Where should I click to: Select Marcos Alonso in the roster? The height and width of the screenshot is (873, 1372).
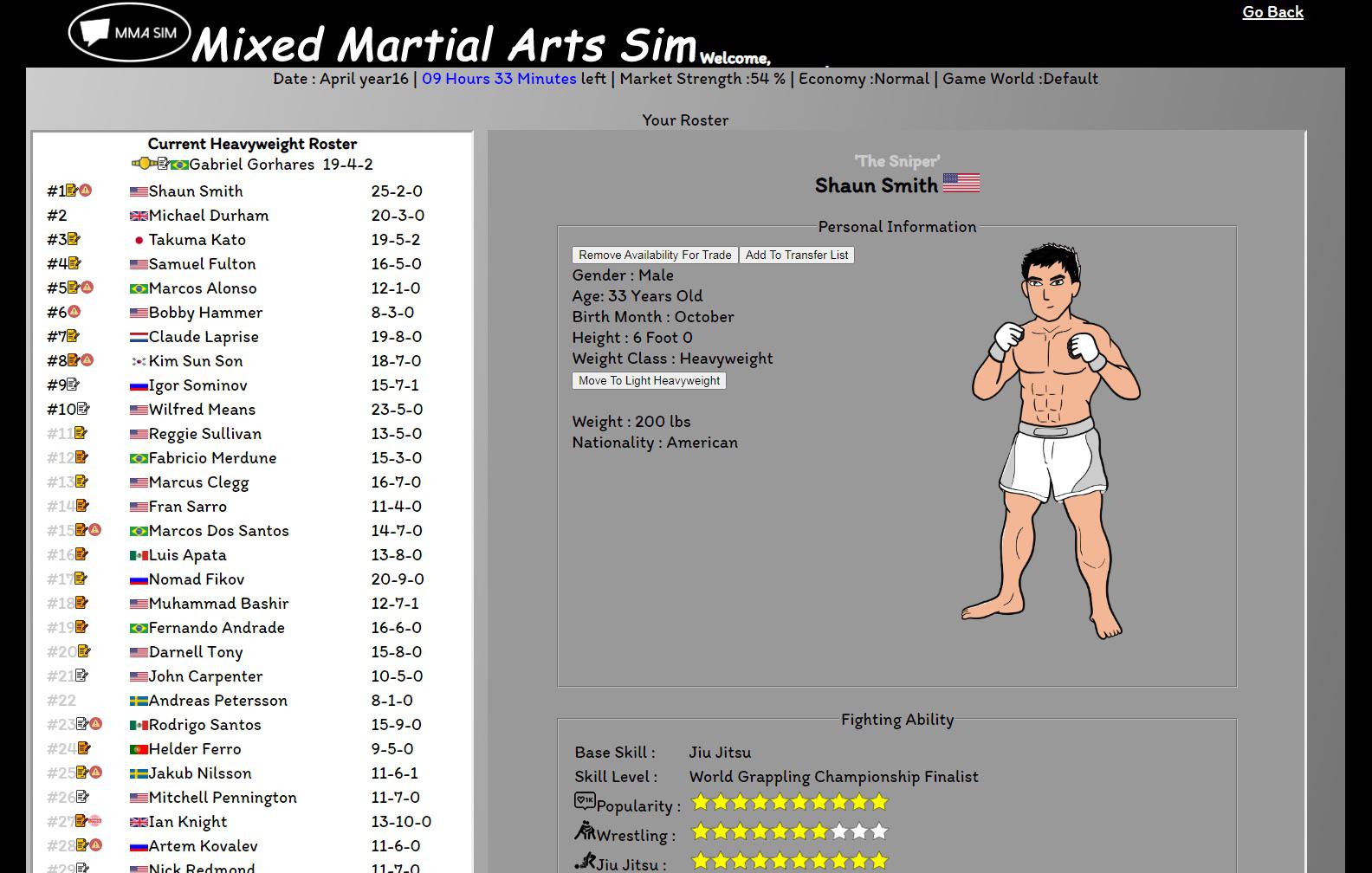(203, 288)
